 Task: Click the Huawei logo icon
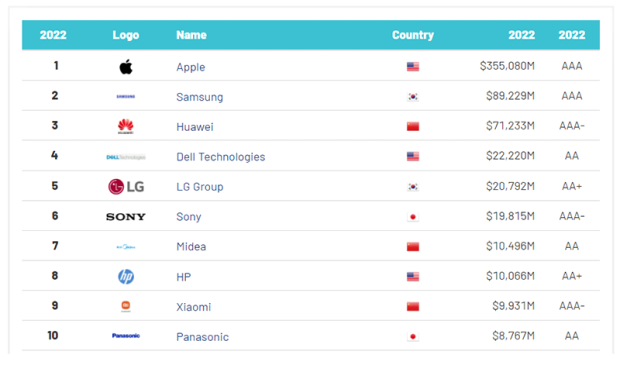126,127
